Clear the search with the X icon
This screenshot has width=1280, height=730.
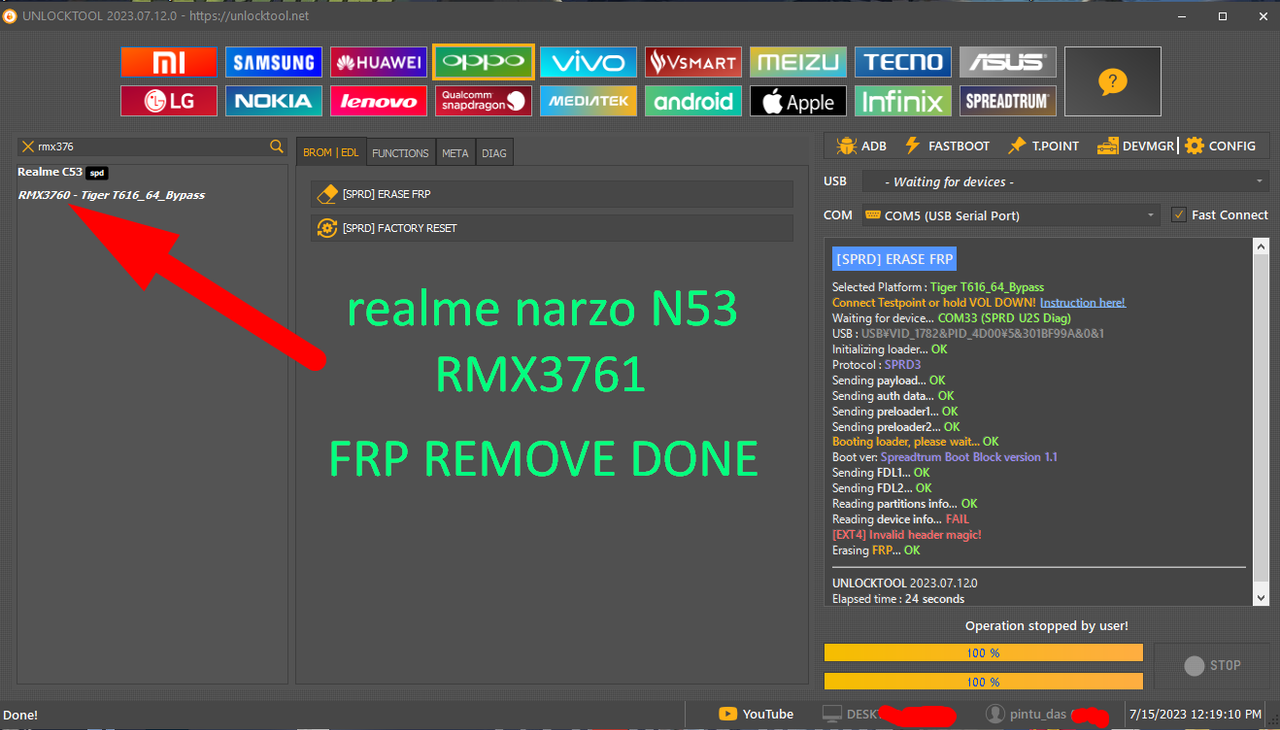click(x=27, y=145)
